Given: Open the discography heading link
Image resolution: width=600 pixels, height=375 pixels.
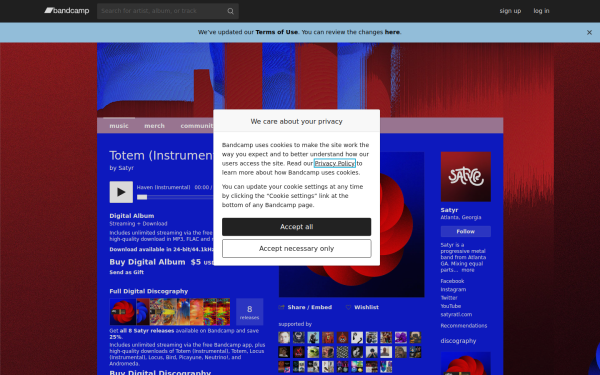Looking at the screenshot, I should 458,341.
